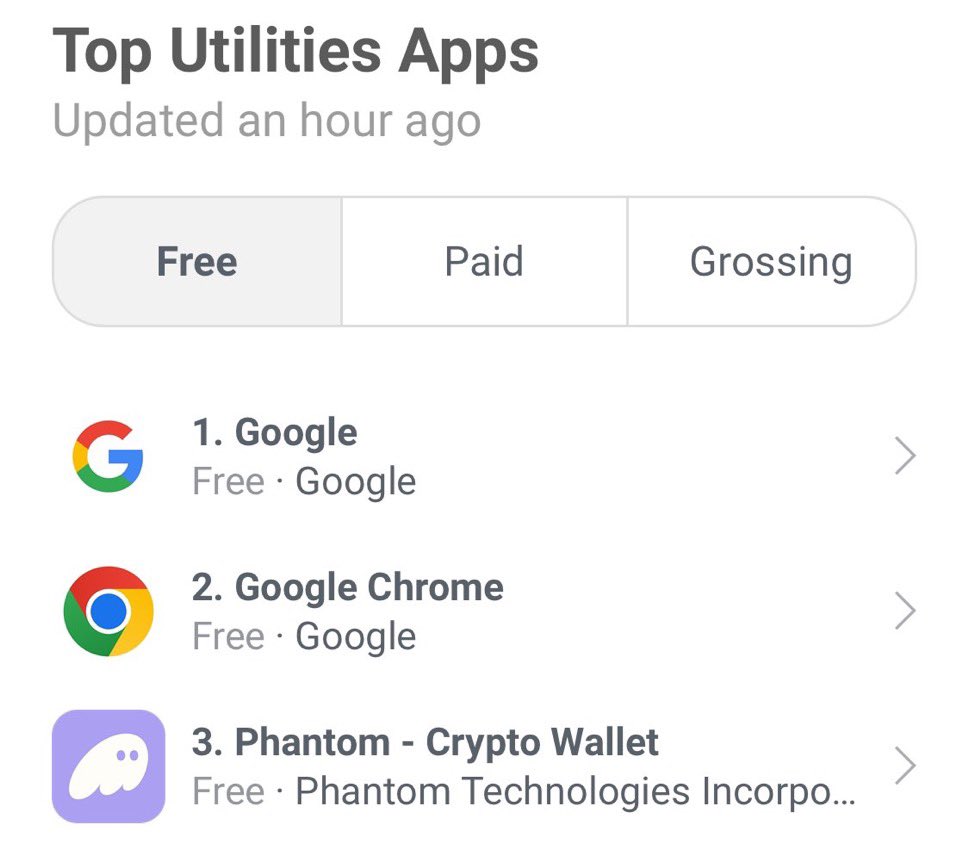Screen dimensions: 969x844
Task: Expand the Google row chevron arrow
Action: 905,456
